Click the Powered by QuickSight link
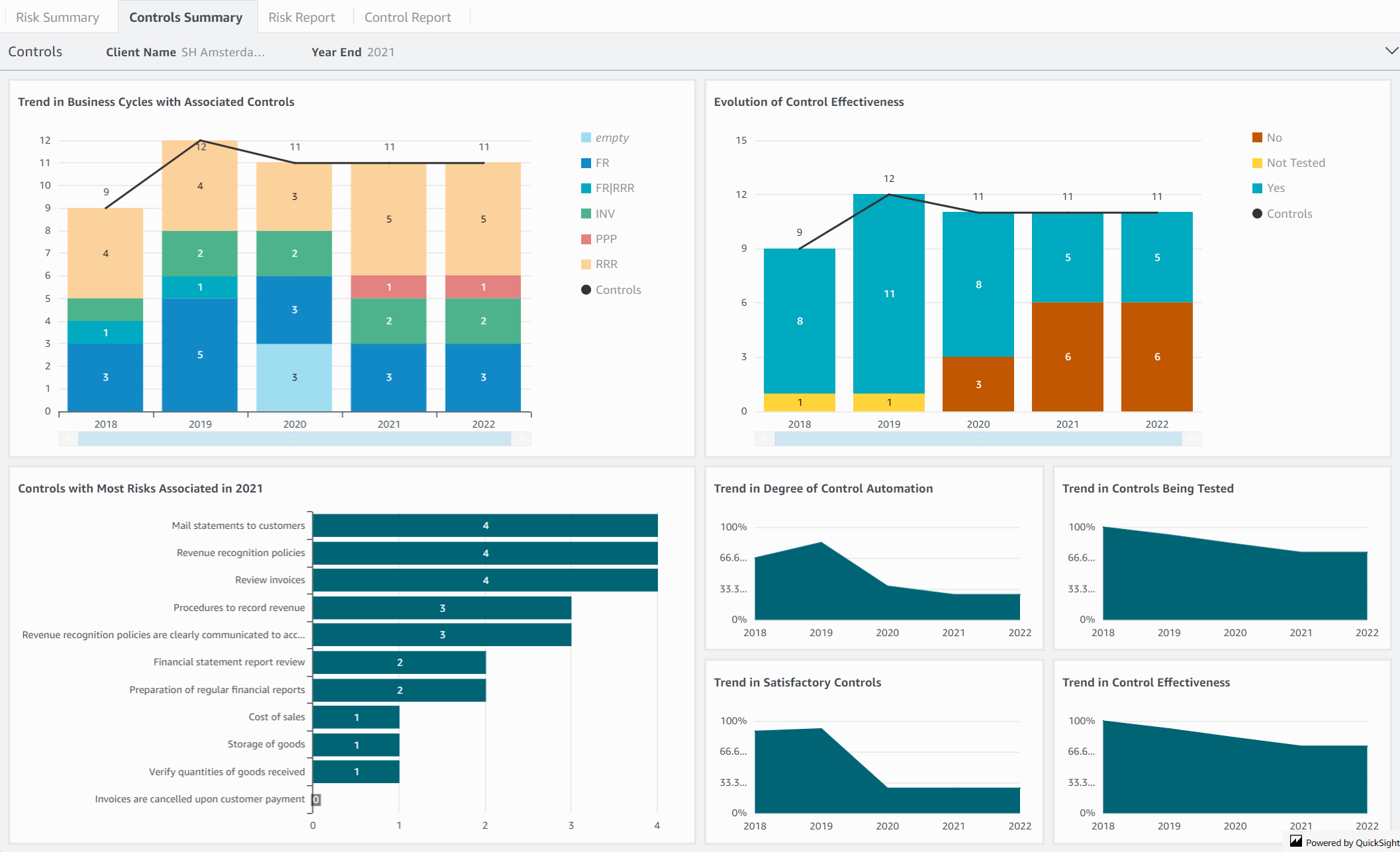This screenshot has width=1400, height=852. click(x=1352, y=843)
